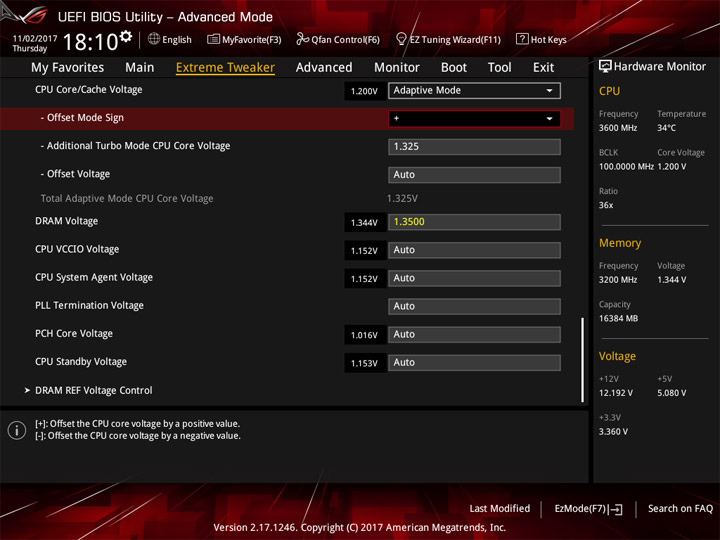Screen dimensions: 720x540
Task: Click the EZ Tuning Wizard lightbulb icon
Action: [x=401, y=39]
